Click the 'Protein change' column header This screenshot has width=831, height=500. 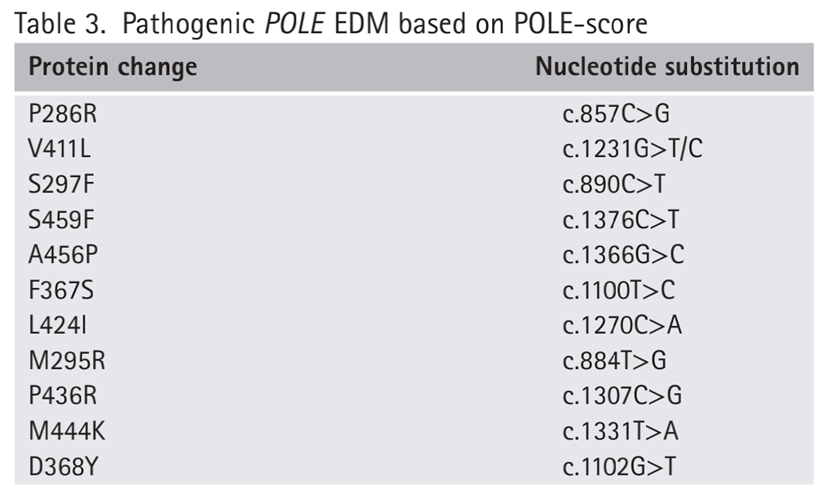(112, 68)
